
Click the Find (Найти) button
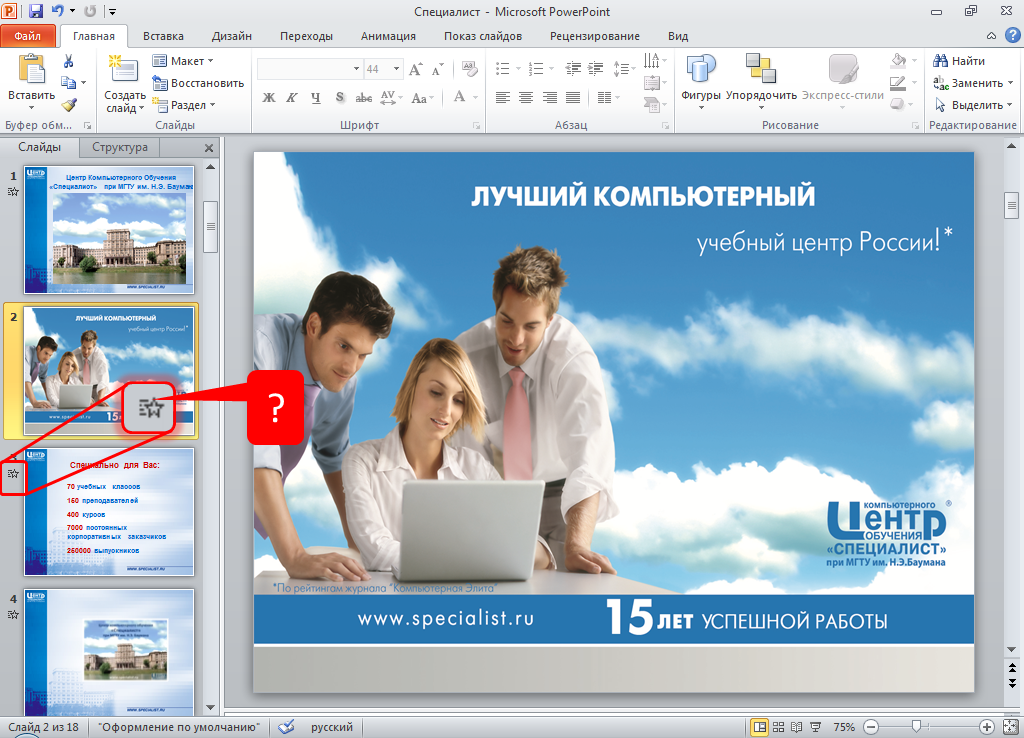959,61
